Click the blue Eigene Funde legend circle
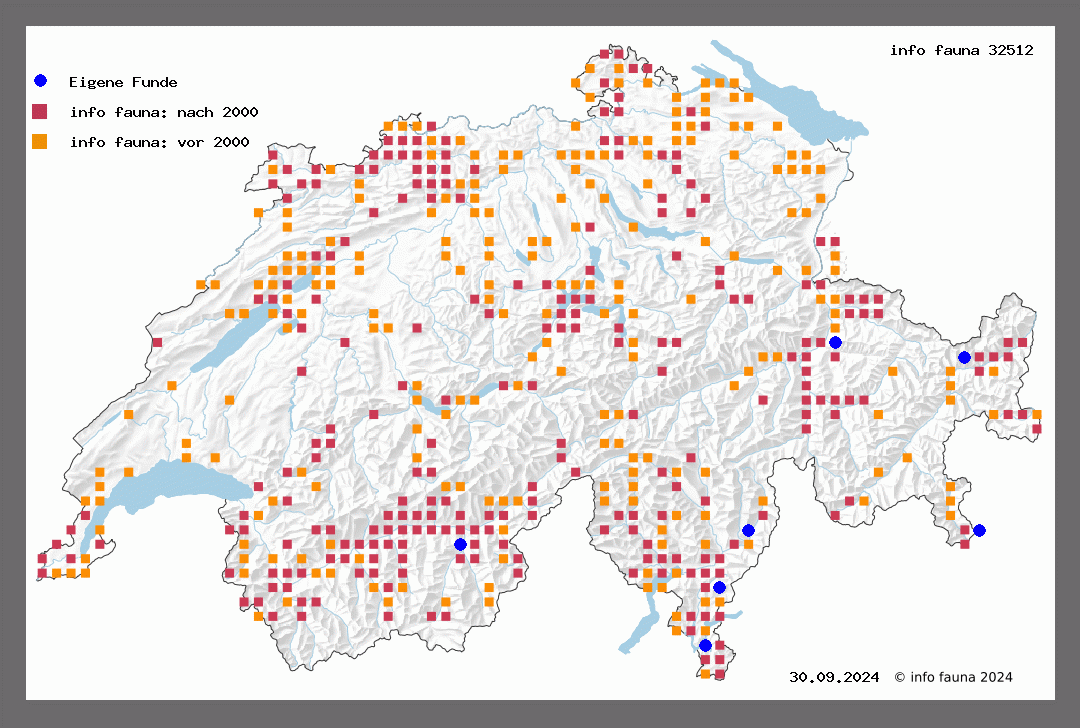The image size is (1080, 728). tap(40, 81)
